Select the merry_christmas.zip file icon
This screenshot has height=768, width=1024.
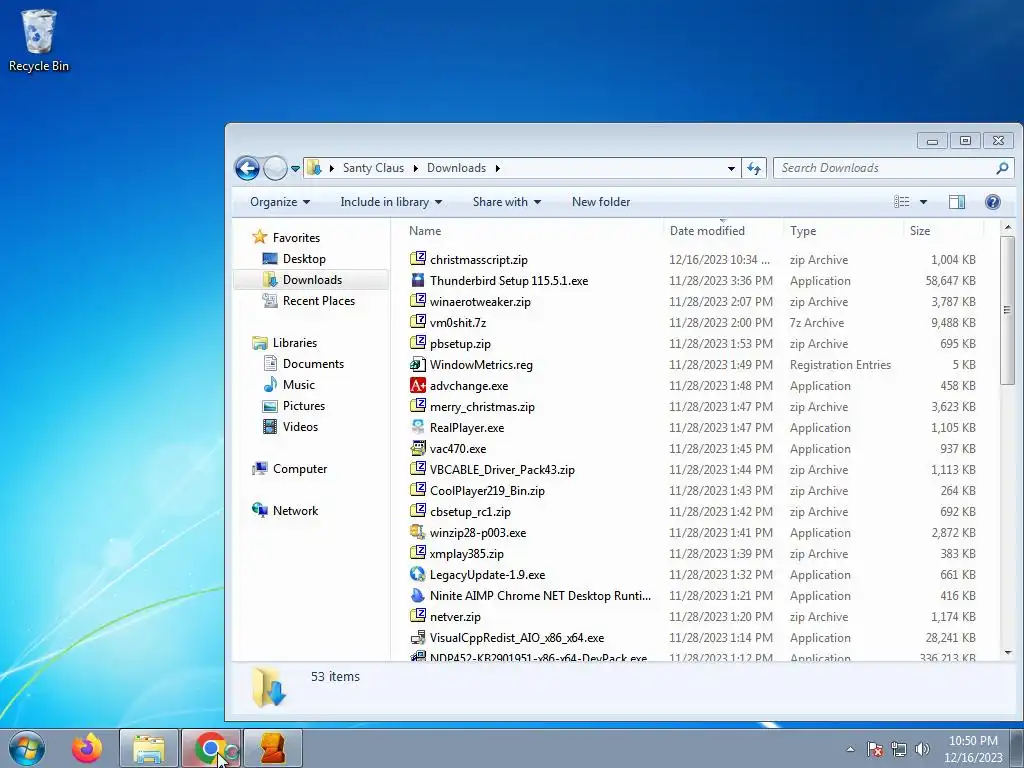(418, 406)
